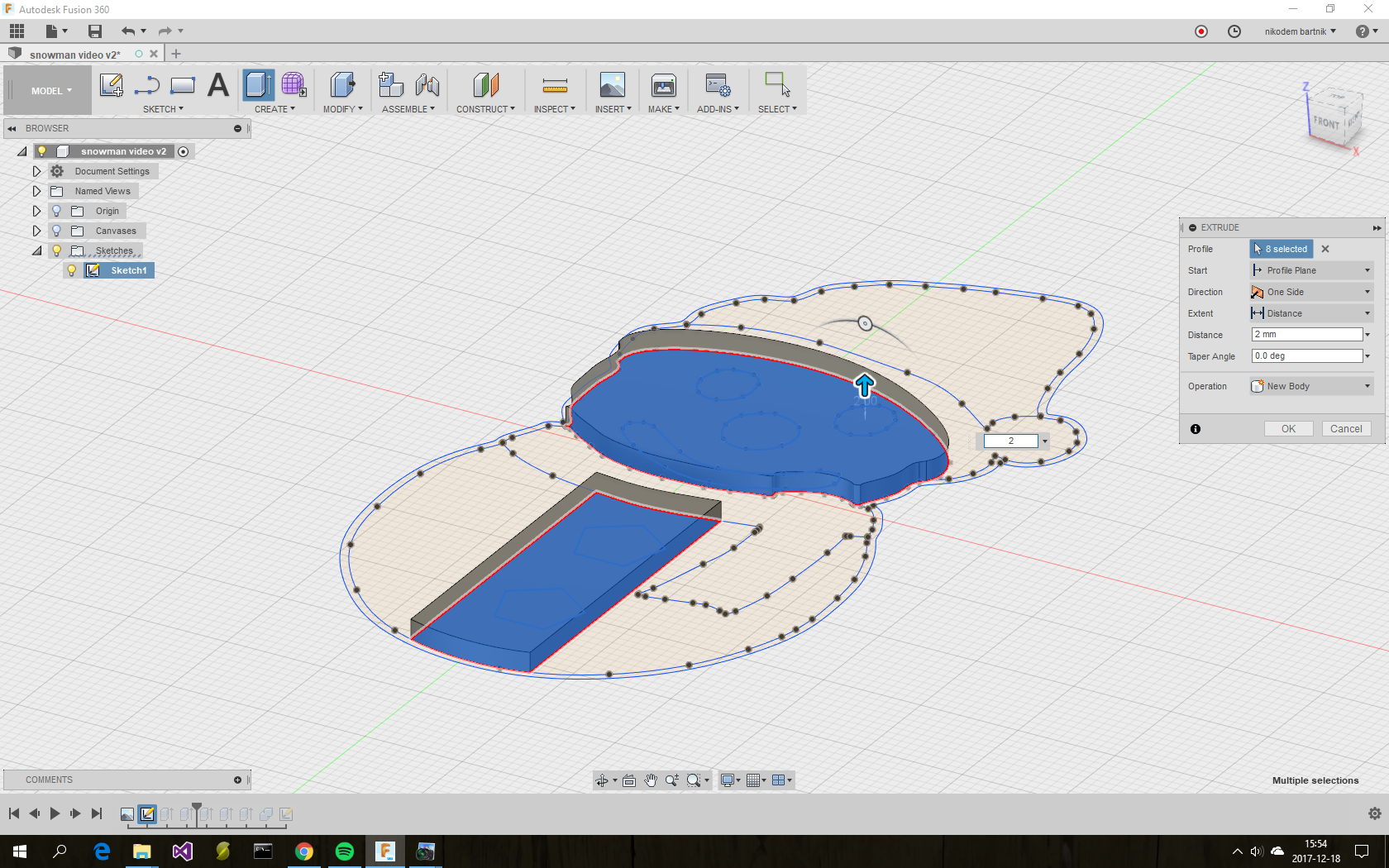This screenshot has width=1389, height=868.
Task: Toggle Canvases folder visibility
Action: pos(55,231)
